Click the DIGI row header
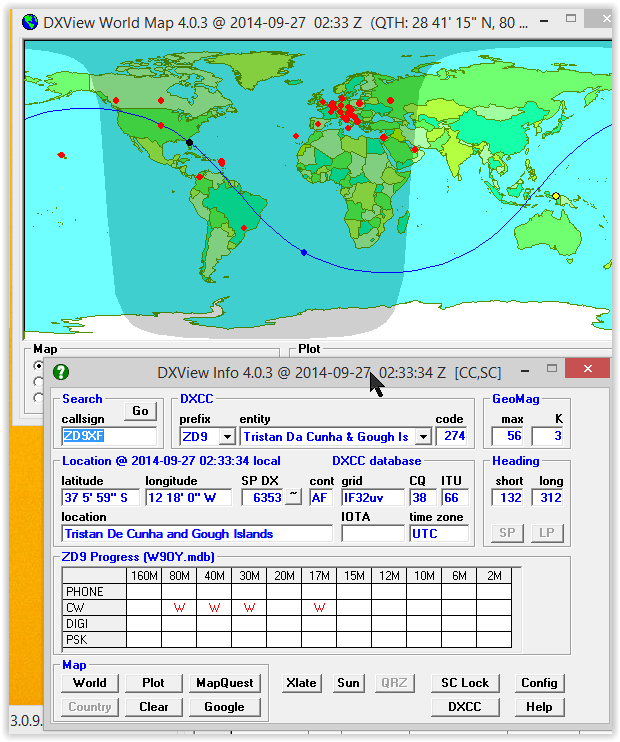Image resolution: width=620 pixels, height=742 pixels. [x=94, y=624]
